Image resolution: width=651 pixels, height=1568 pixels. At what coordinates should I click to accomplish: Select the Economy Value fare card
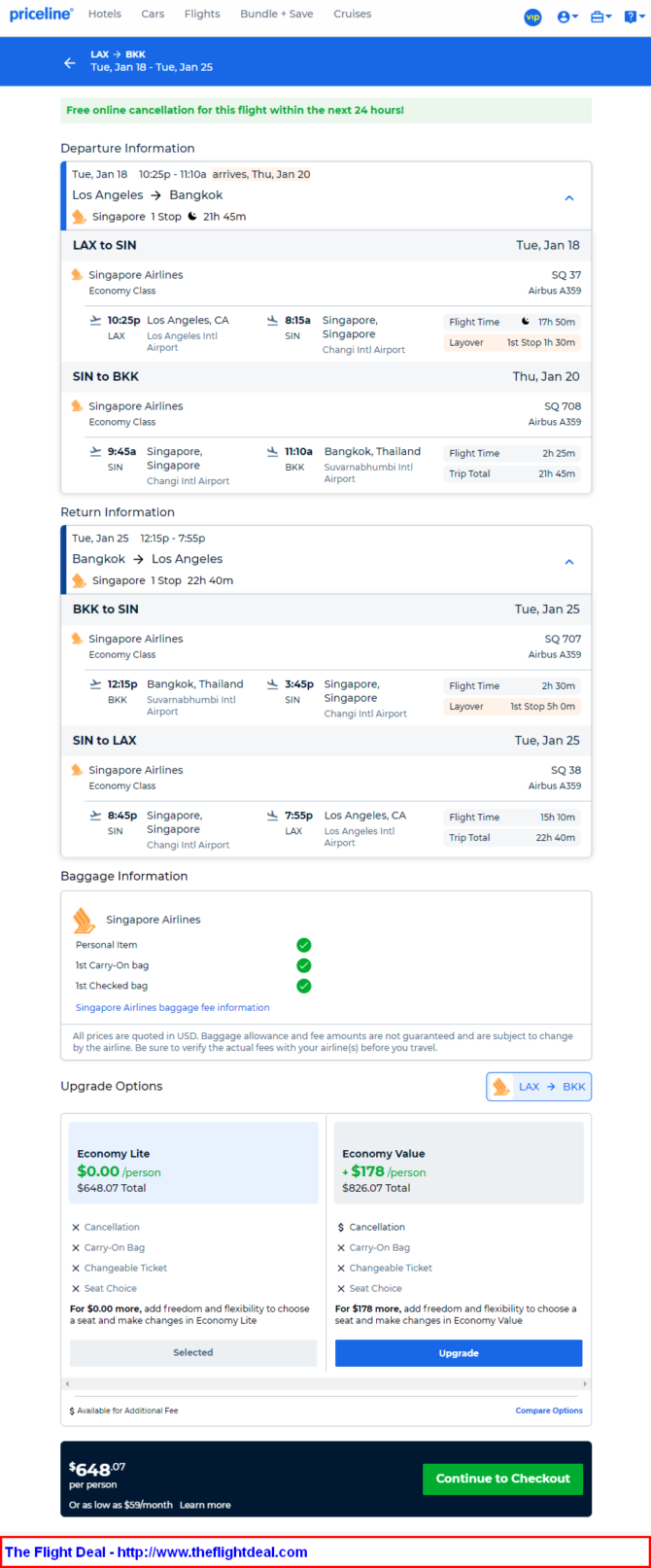[x=459, y=1163]
